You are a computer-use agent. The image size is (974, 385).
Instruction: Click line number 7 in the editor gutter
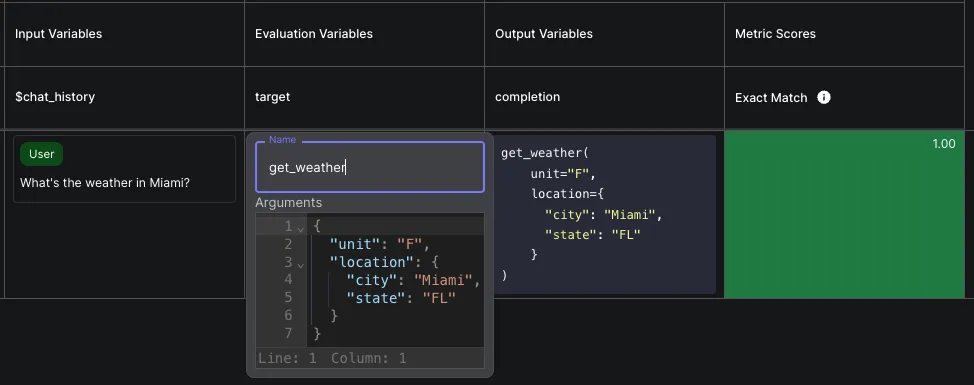(x=288, y=333)
